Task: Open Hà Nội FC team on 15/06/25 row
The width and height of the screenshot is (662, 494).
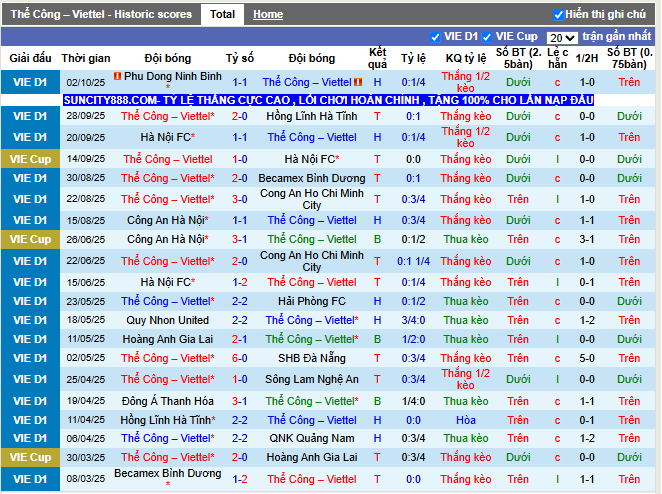Action: tap(168, 282)
